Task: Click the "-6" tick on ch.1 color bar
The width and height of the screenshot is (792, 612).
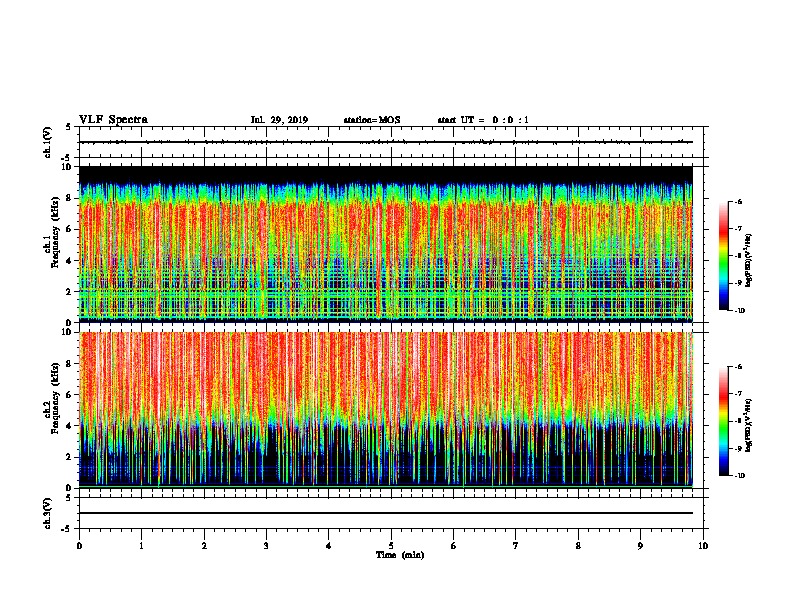Action: tap(738, 201)
